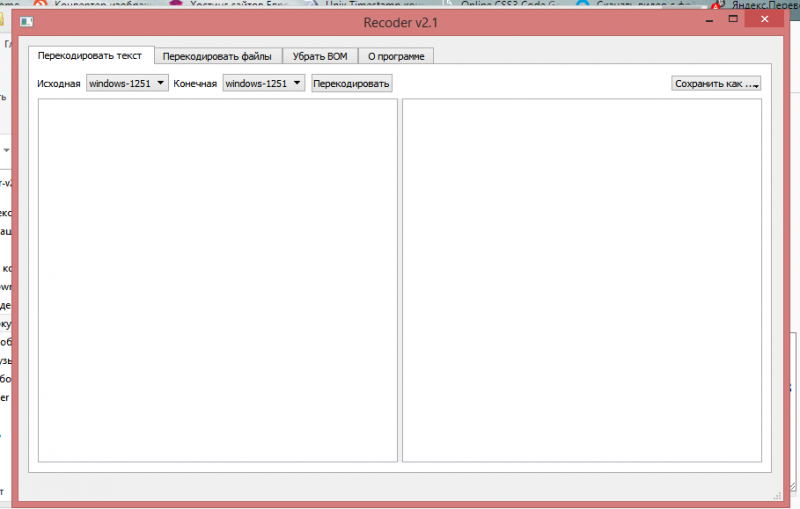Minimize the Recoder window

coord(708,18)
